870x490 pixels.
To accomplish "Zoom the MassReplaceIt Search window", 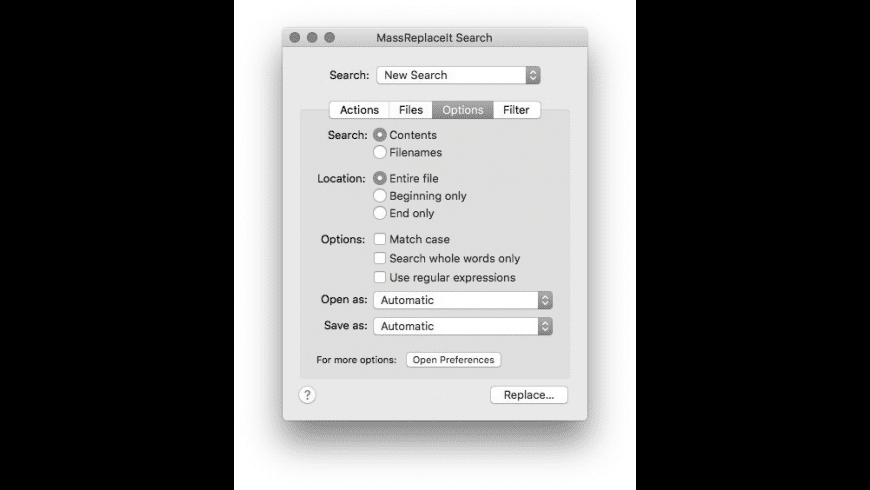I will tap(330, 37).
